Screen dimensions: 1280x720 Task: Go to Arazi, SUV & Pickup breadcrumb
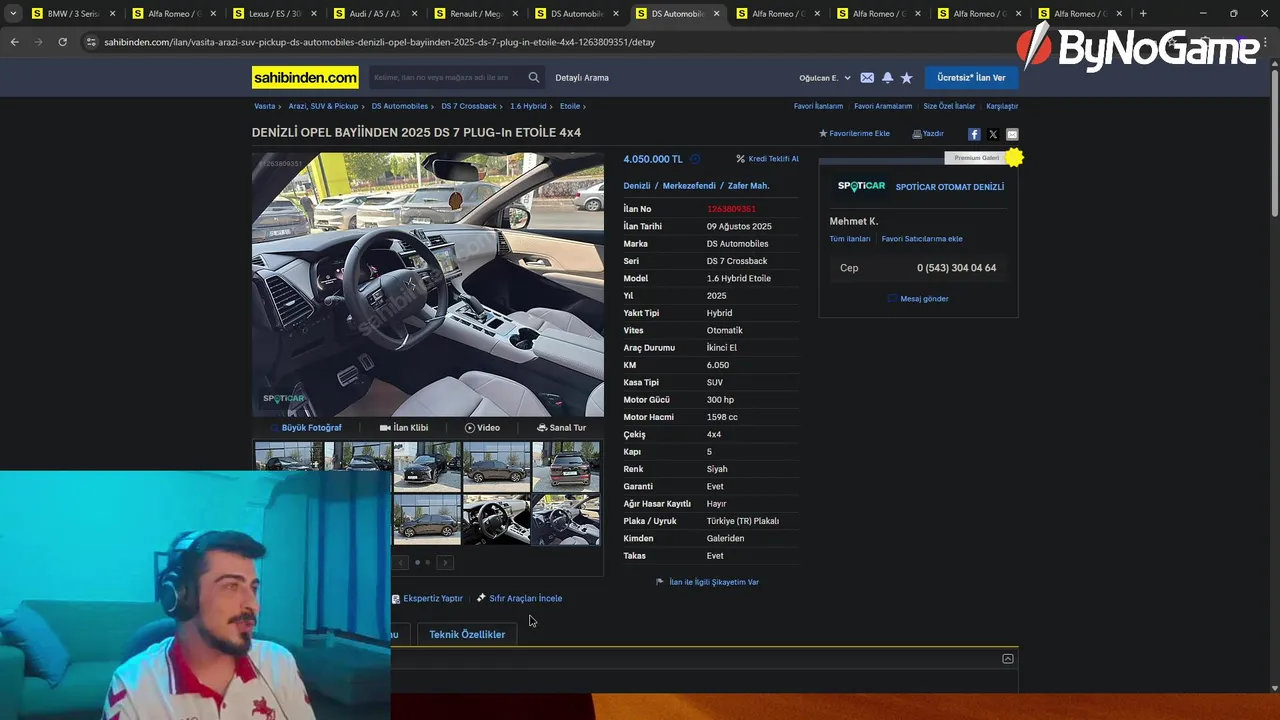[323, 106]
